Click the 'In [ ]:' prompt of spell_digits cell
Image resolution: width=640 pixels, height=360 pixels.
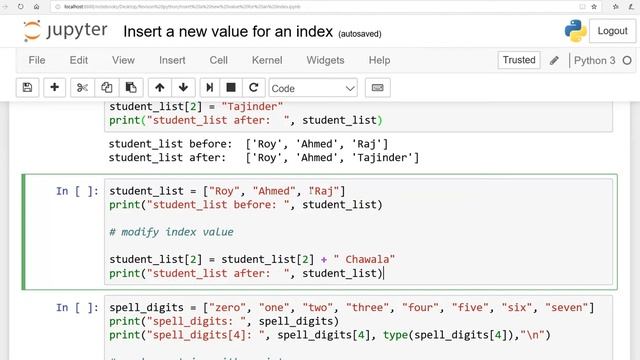[77, 307]
